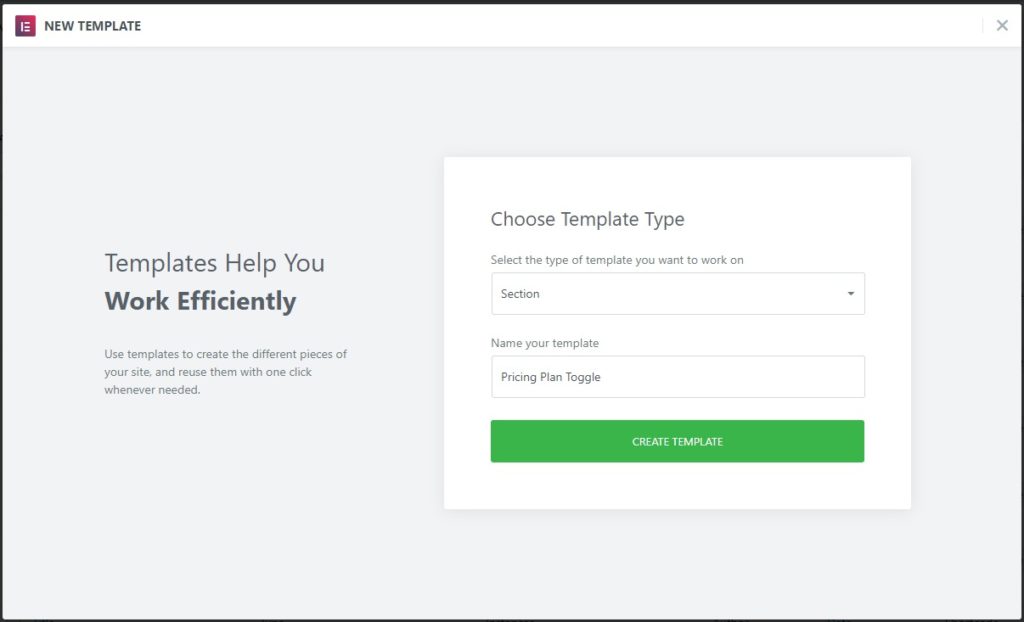Click the 'Choose Template Type' heading
The image size is (1024, 622).
click(586, 219)
